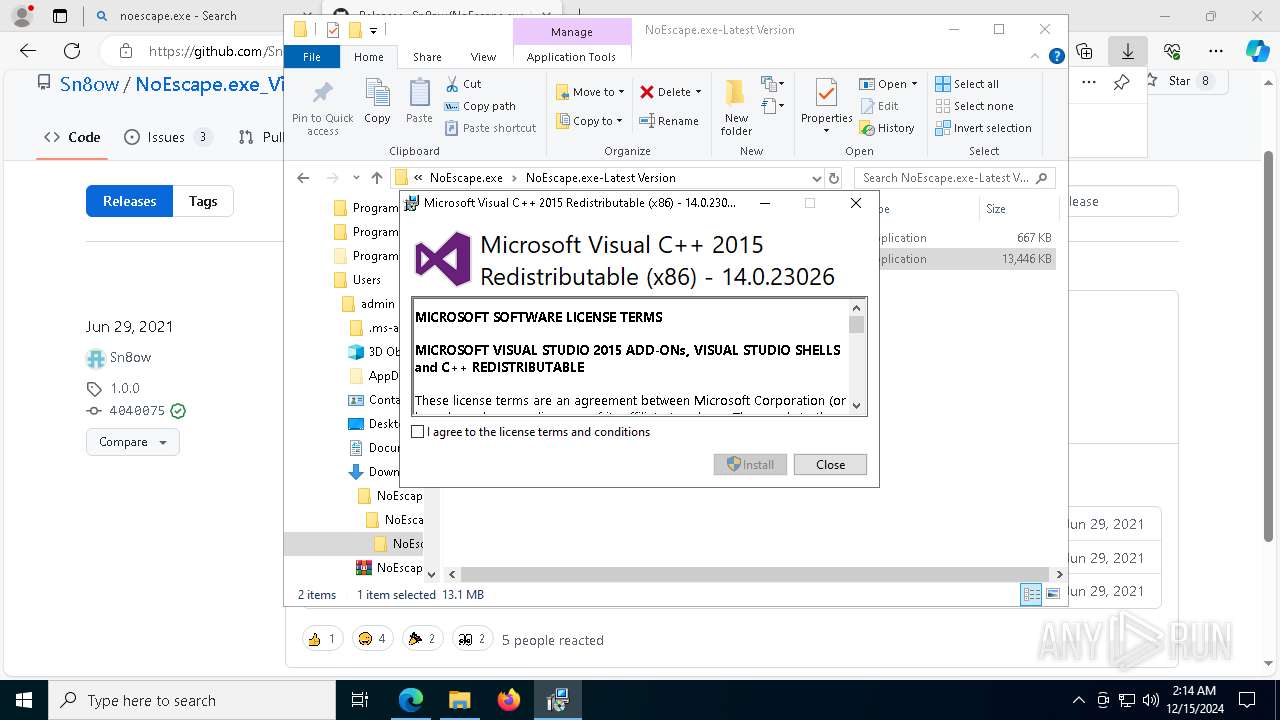Open File Explorer from the taskbar

click(x=459, y=700)
